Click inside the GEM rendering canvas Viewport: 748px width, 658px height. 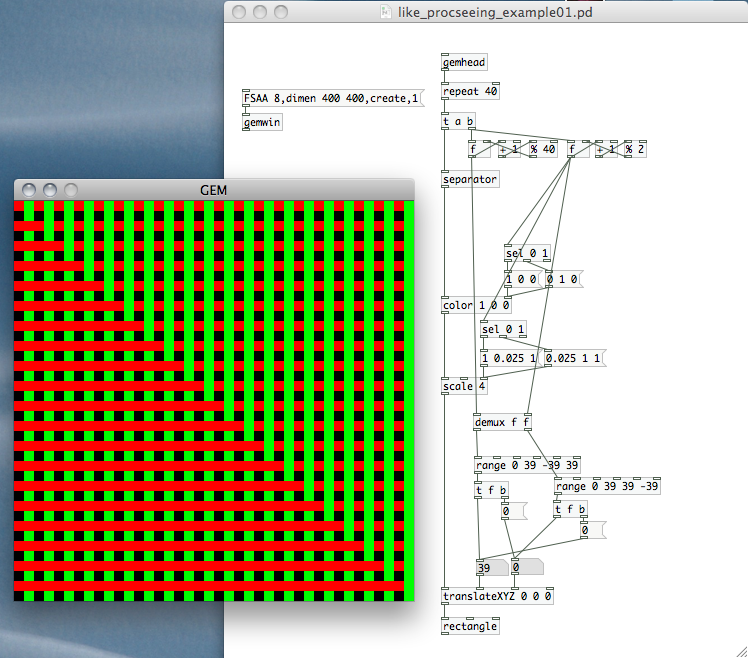coord(214,401)
